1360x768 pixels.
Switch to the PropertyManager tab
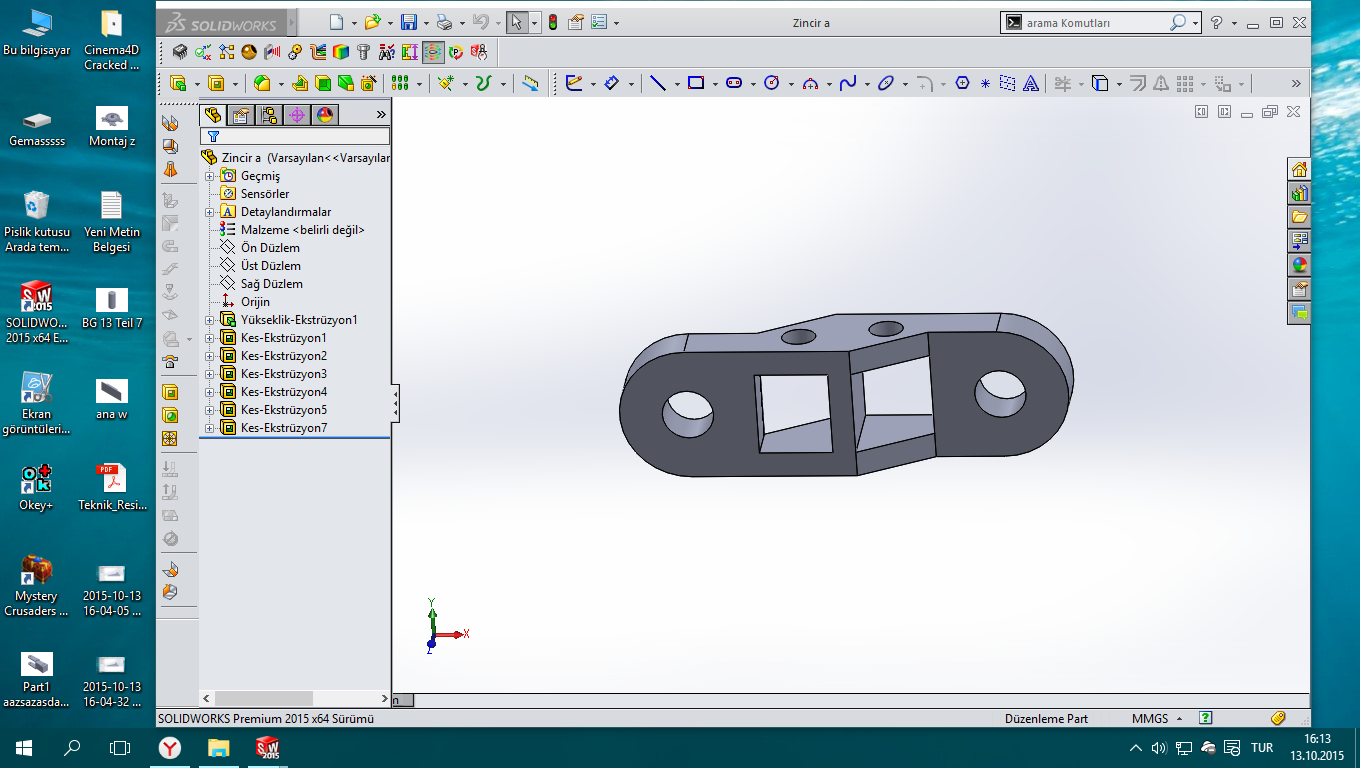point(241,115)
